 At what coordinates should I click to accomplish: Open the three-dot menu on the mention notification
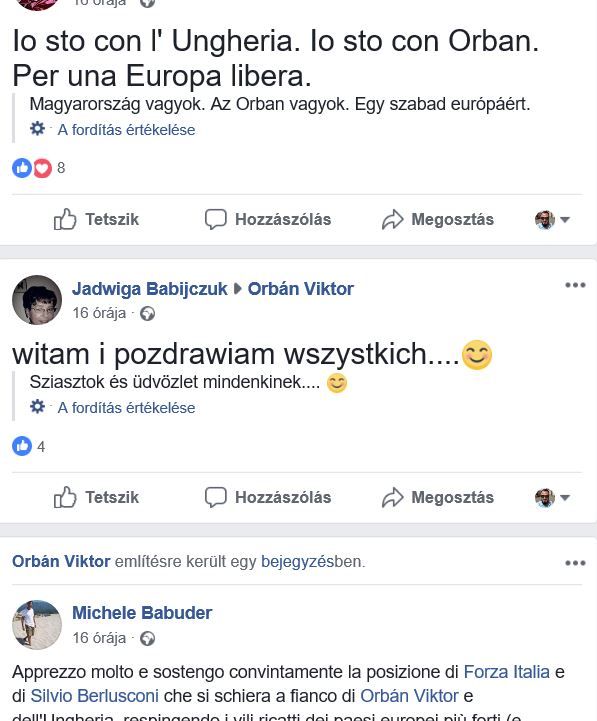(575, 563)
